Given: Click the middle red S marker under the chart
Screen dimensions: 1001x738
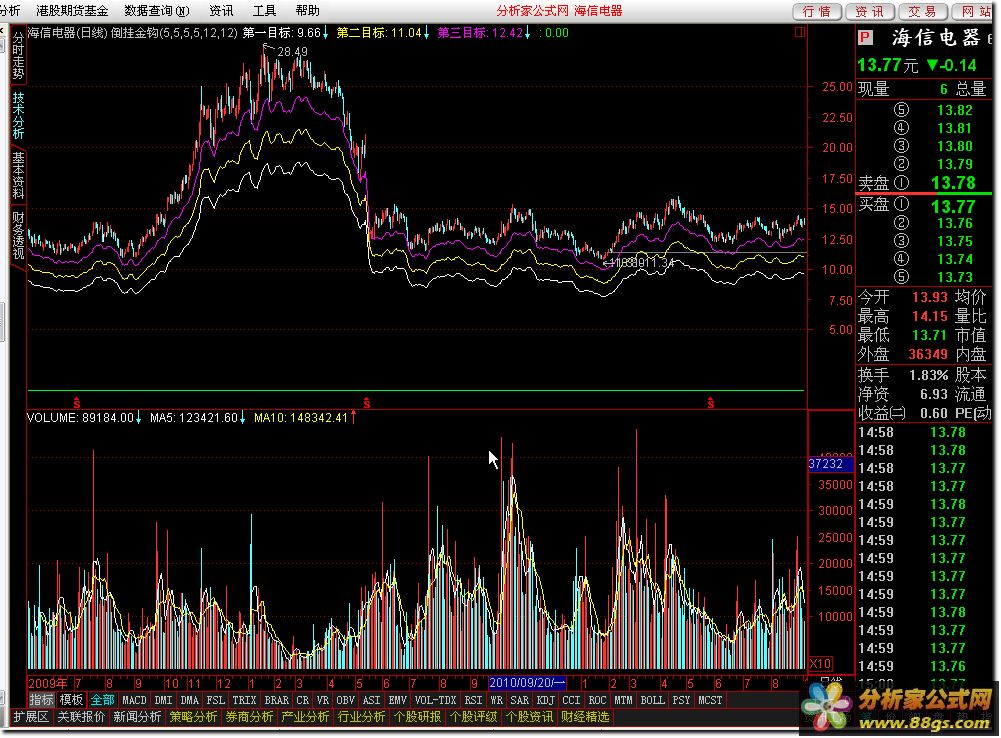Looking at the screenshot, I should [366, 403].
